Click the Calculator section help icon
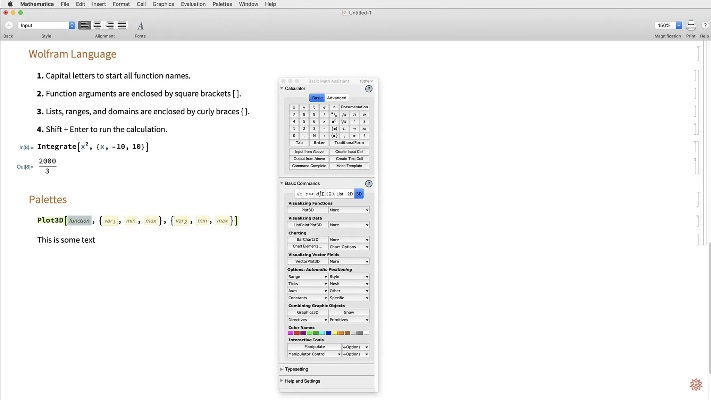The image size is (711, 400). pos(369,89)
